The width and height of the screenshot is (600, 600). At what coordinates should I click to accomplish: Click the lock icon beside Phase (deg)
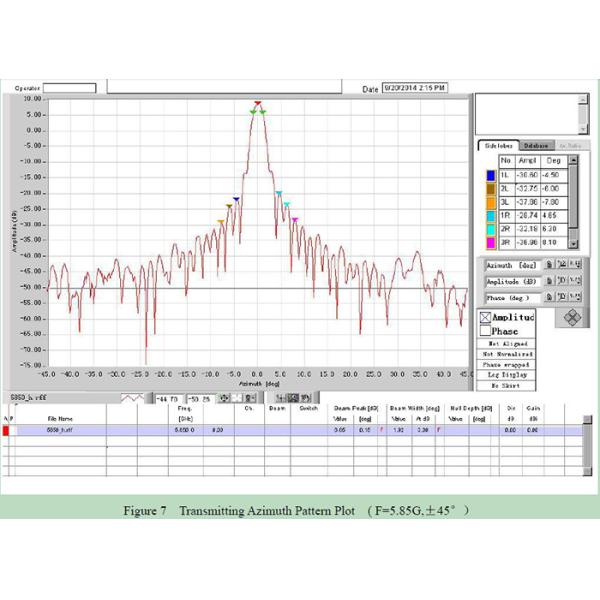549,297
